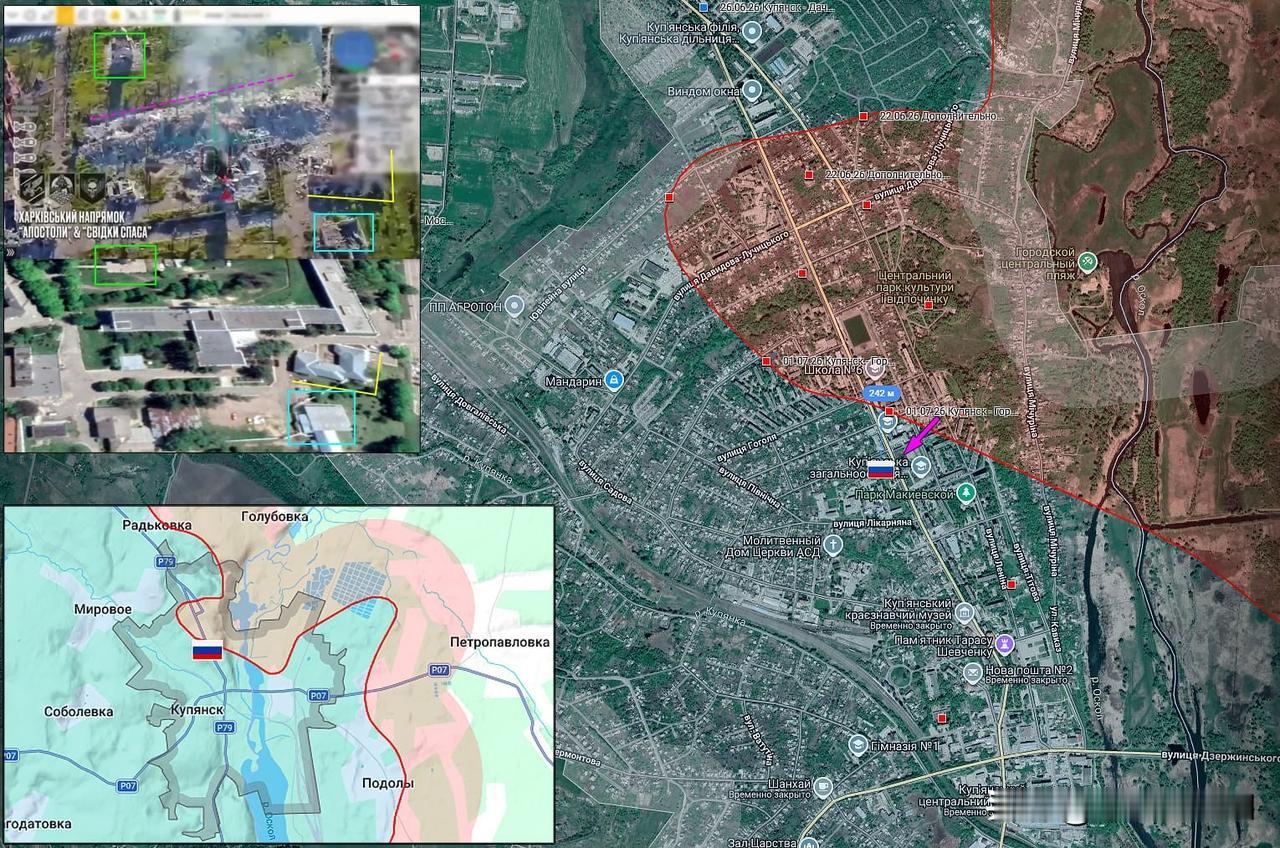The height and width of the screenshot is (848, 1280).
Task: Select the Куп'янська загальноосвітня school graduation-cap icon
Action: tap(921, 465)
